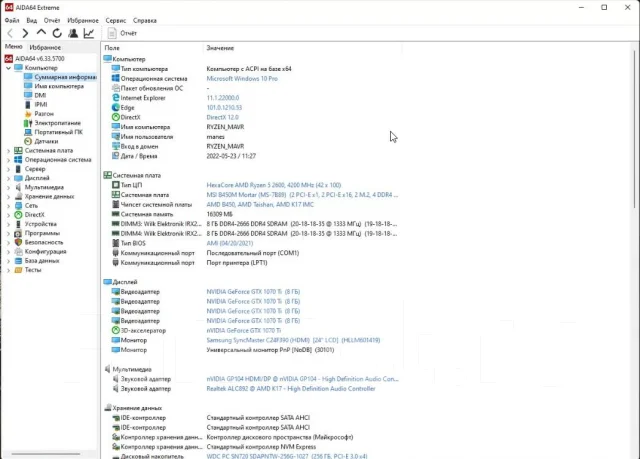640x459 pixels.
Task: Expand the Хранение данных tree node
Action: 8,197
